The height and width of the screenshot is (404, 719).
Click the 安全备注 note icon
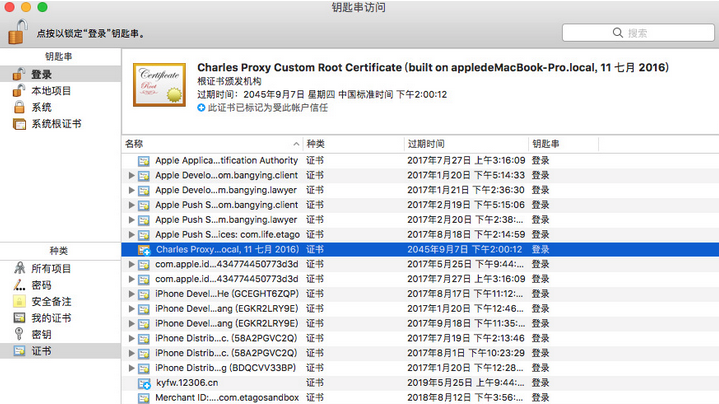19,301
